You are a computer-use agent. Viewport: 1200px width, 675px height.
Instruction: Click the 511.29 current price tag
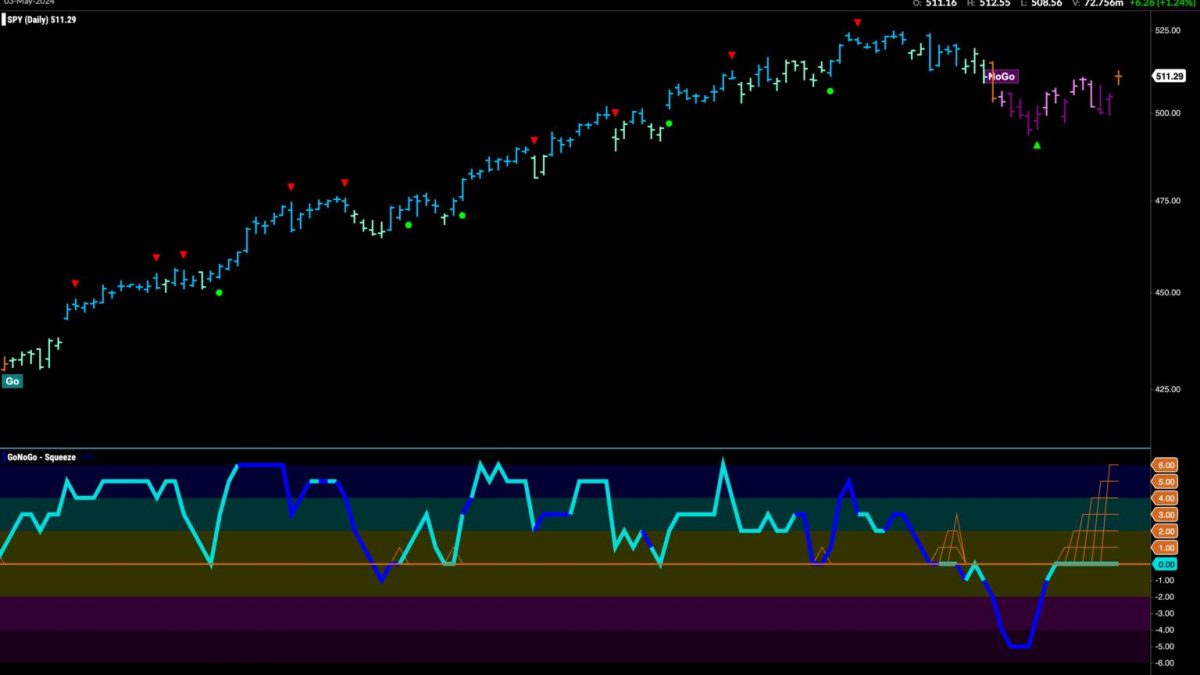[1169, 76]
